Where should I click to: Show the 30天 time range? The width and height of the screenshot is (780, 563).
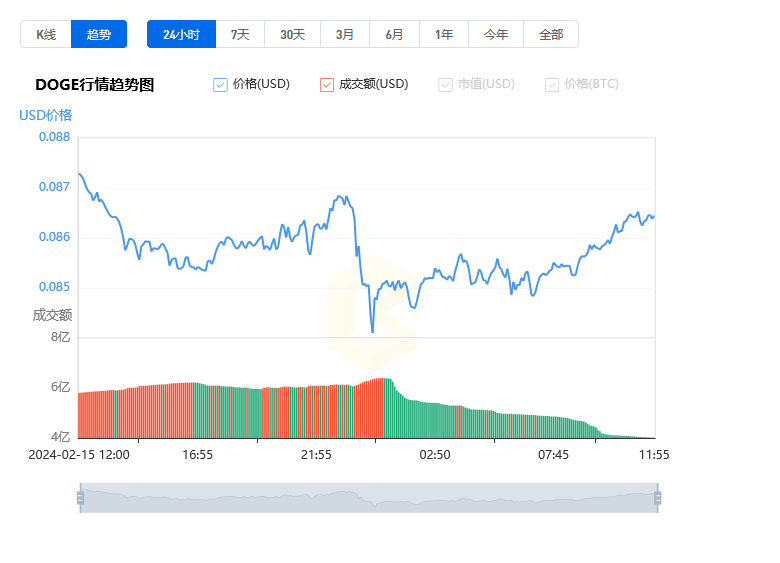pos(292,34)
